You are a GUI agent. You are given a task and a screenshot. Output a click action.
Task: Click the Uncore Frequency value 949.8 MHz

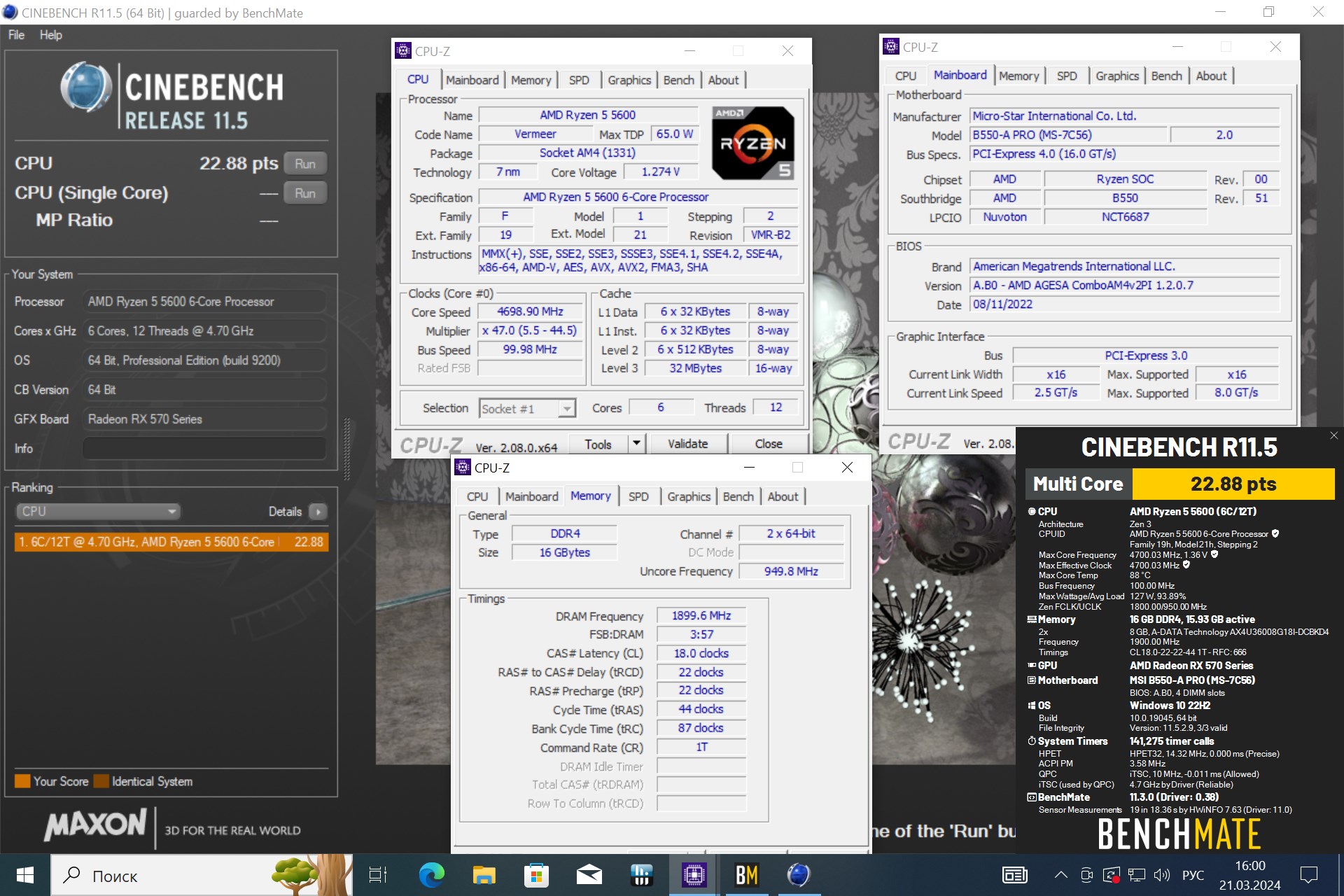tap(791, 571)
